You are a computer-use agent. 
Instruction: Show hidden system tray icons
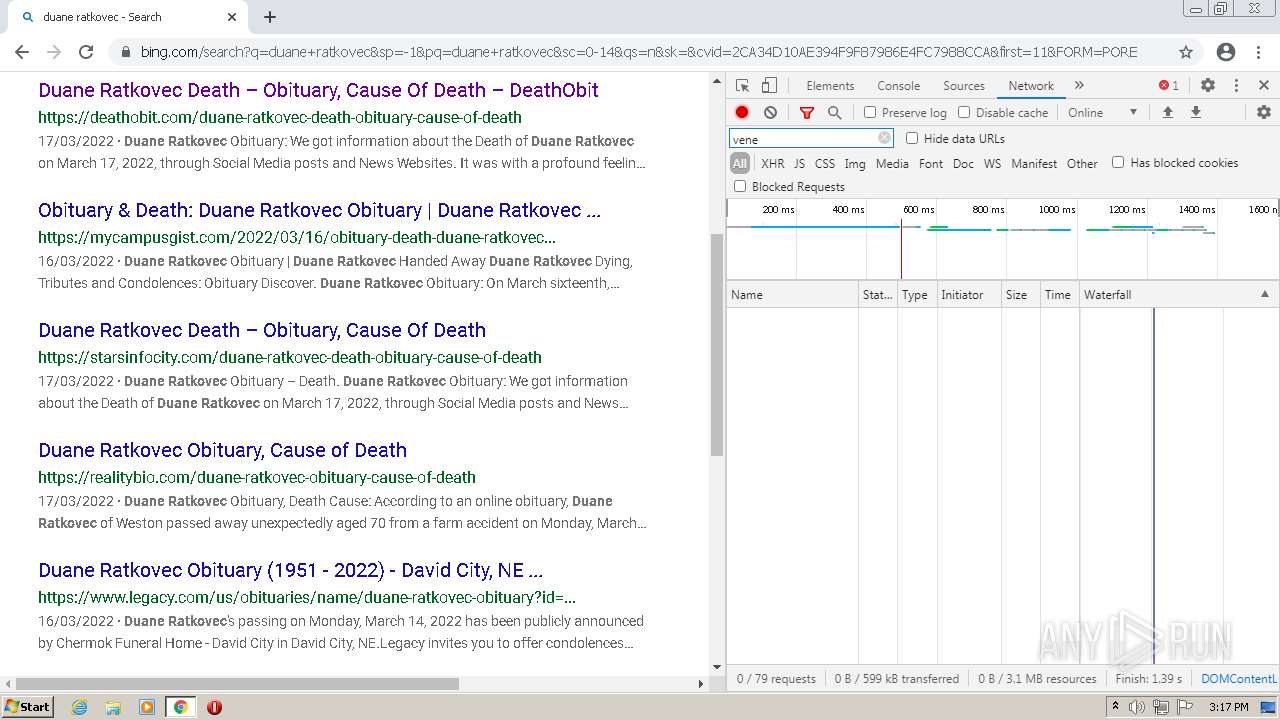pyautogui.click(x=1115, y=707)
